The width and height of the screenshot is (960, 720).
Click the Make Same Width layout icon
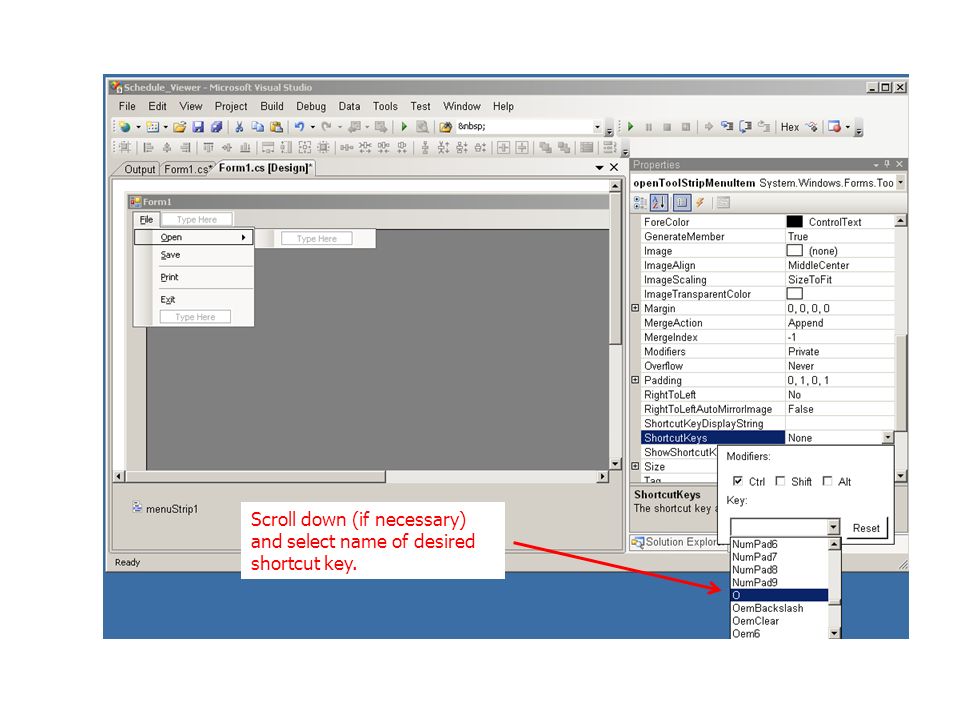(268, 148)
